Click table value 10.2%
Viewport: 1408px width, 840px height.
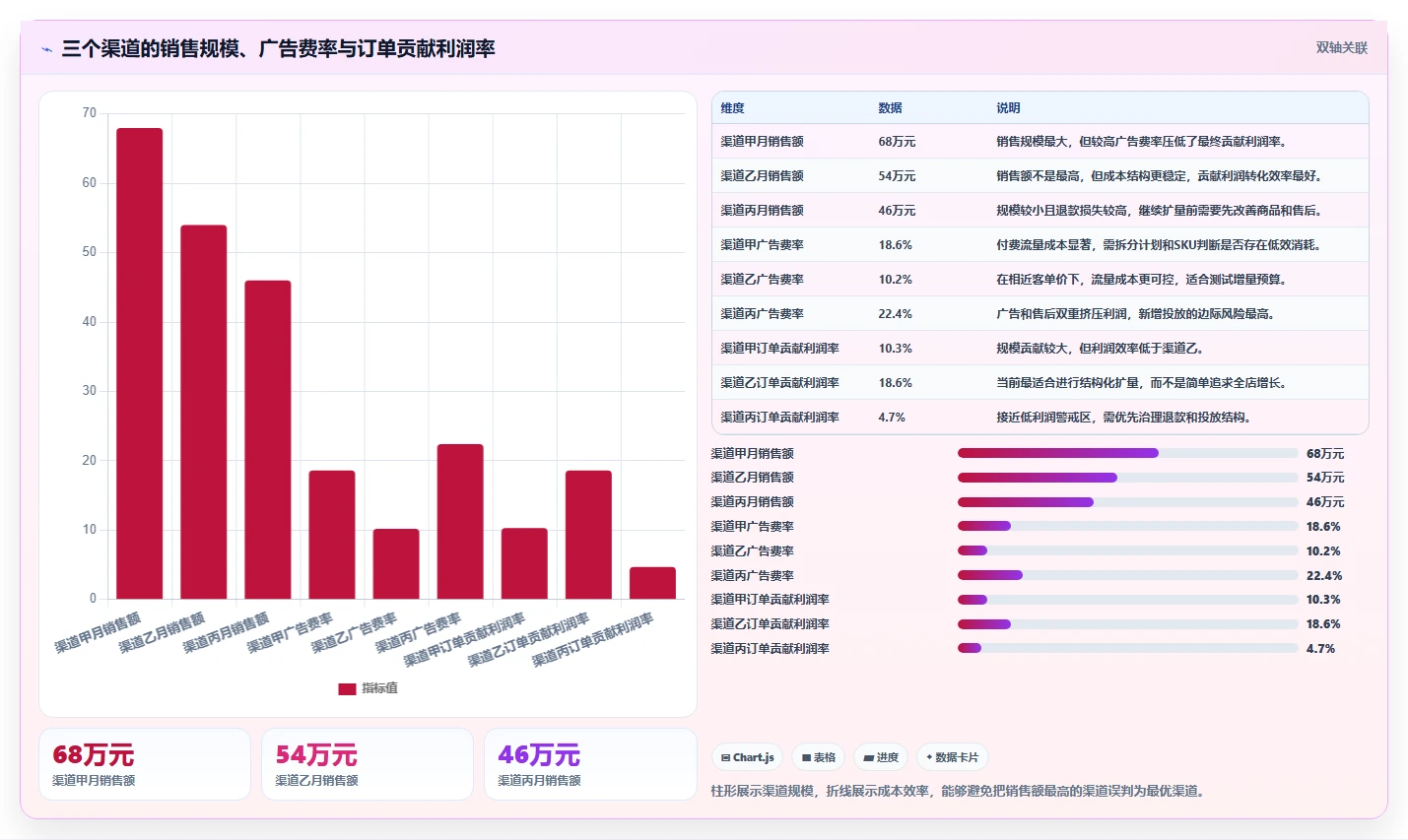pyautogui.click(x=896, y=280)
